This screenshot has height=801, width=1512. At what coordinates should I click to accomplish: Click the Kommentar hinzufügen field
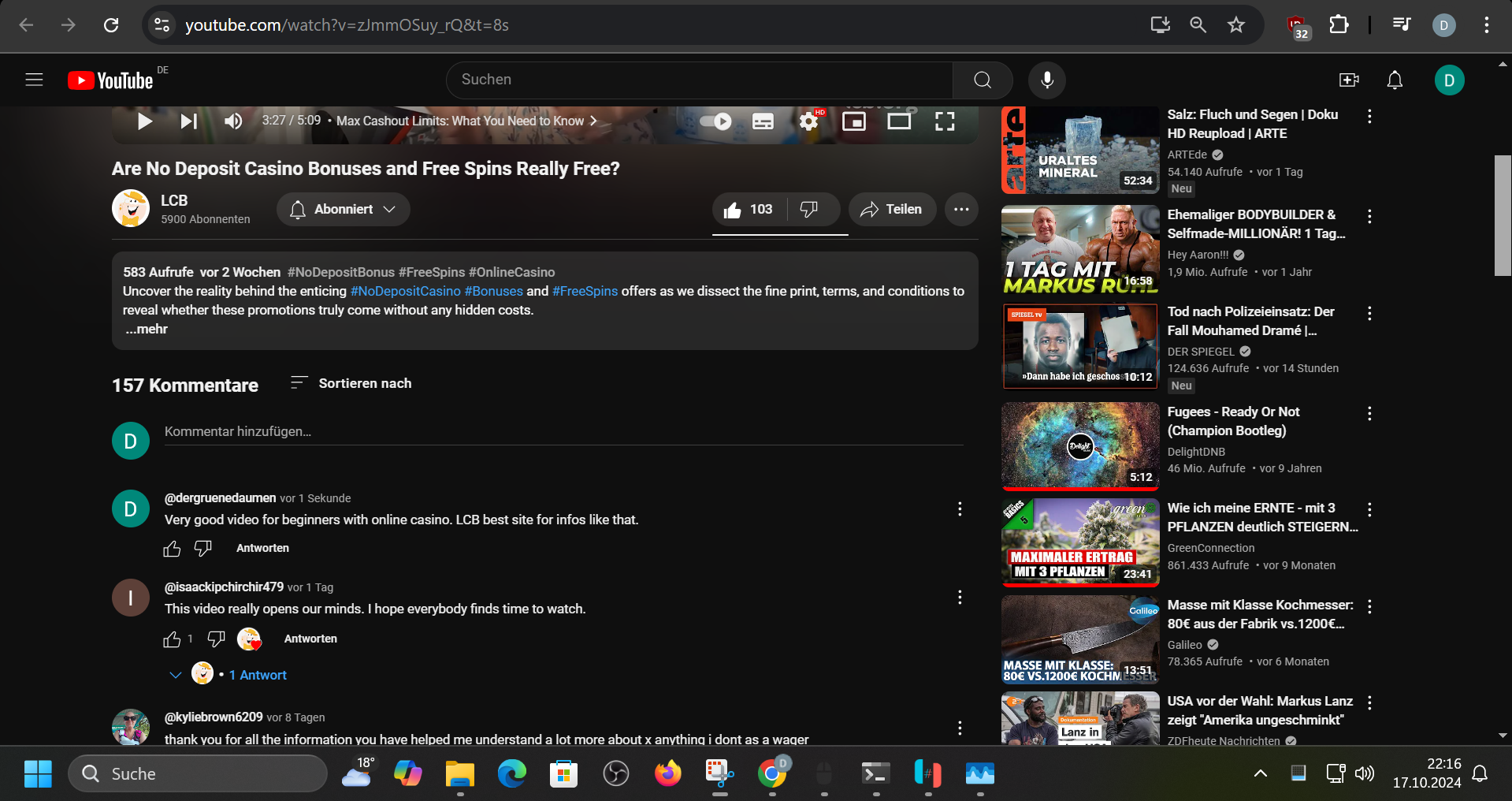click(563, 432)
